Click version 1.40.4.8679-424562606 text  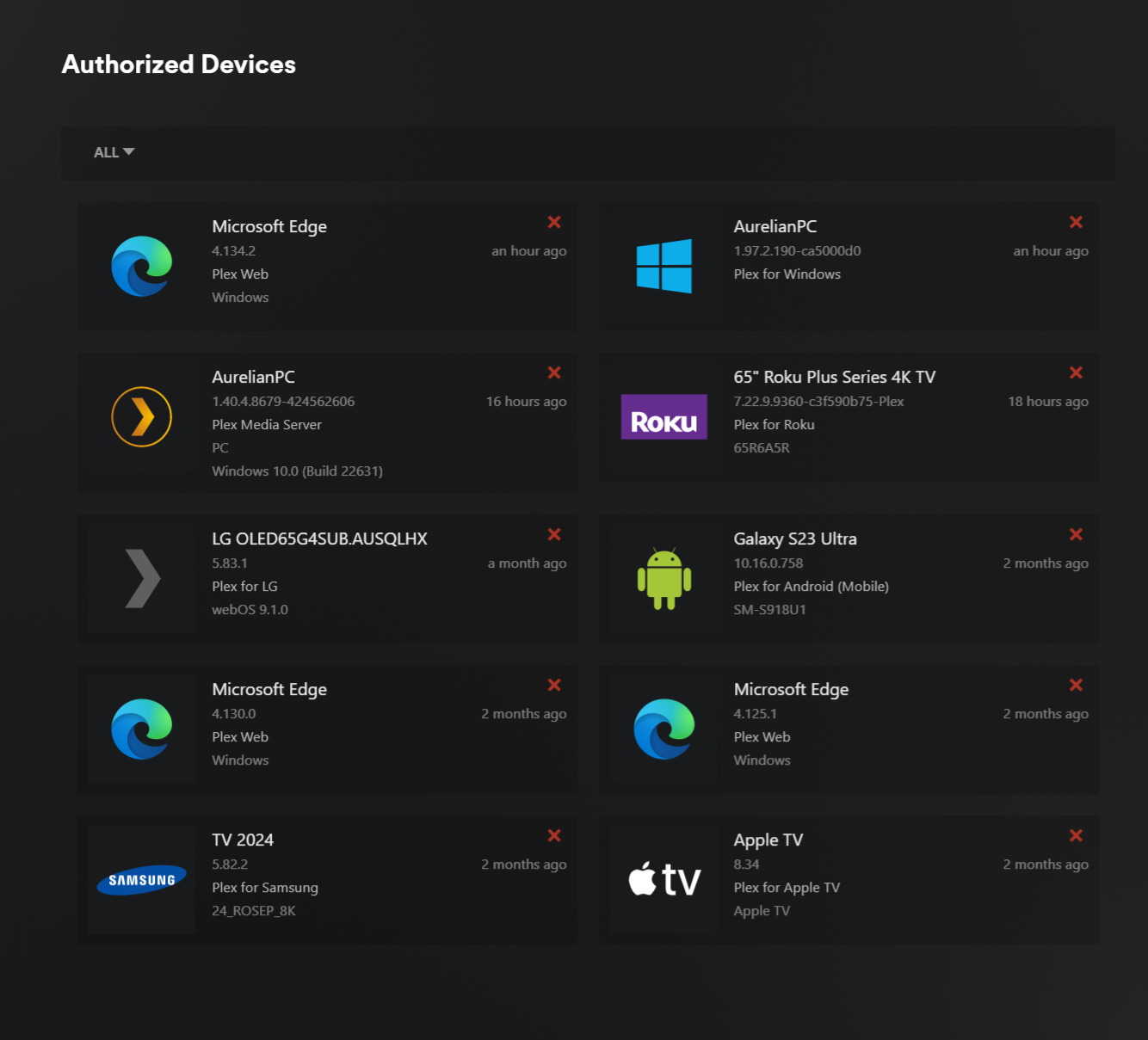tap(283, 402)
